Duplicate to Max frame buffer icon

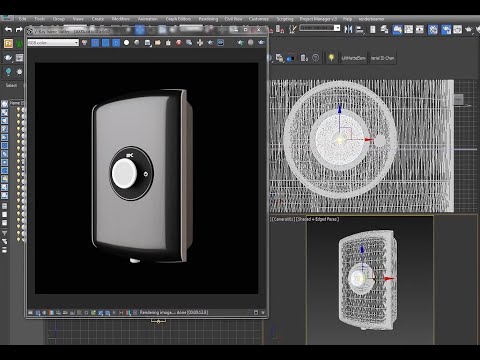[x=189, y=43]
